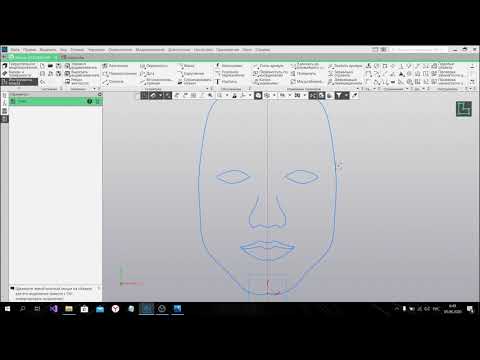Select the Прямоугольник tool
Screen dimensions: 480x360
pos(119,74)
